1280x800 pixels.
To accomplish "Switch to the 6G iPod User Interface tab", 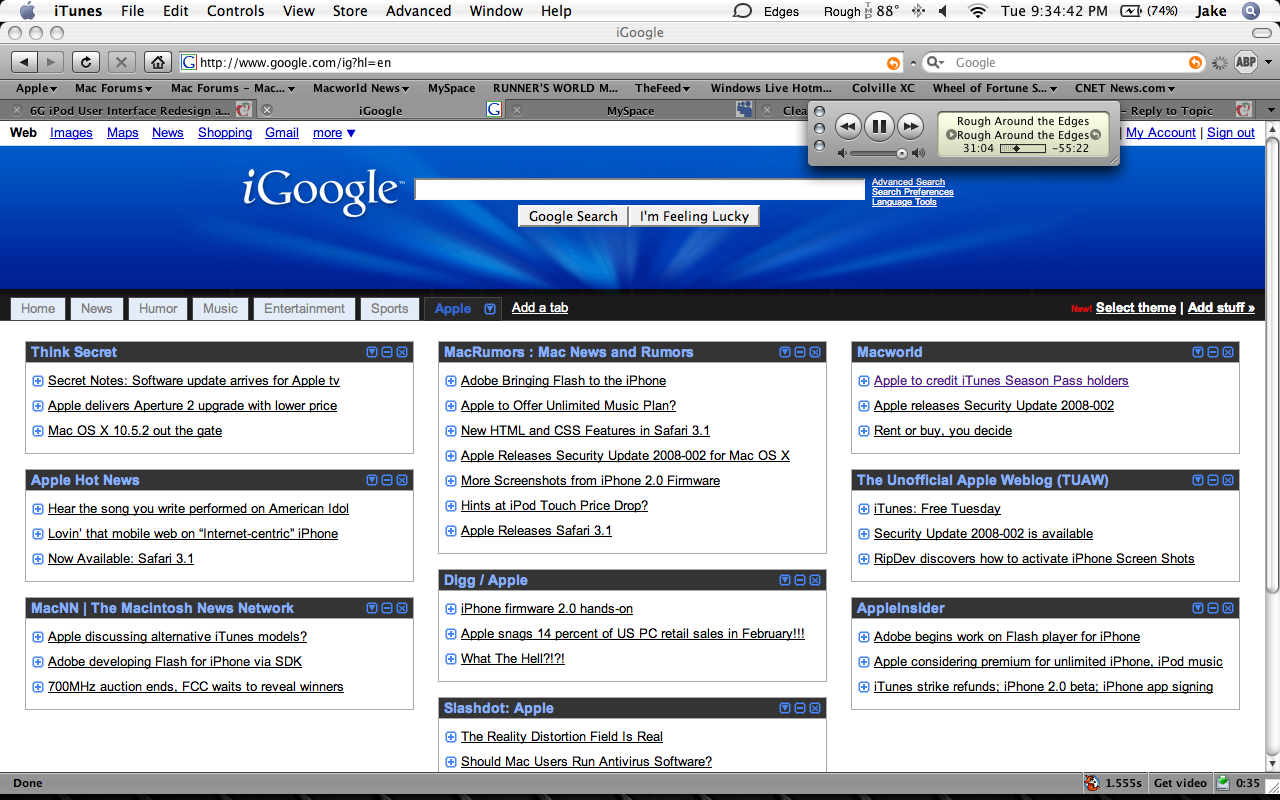I will [x=129, y=110].
